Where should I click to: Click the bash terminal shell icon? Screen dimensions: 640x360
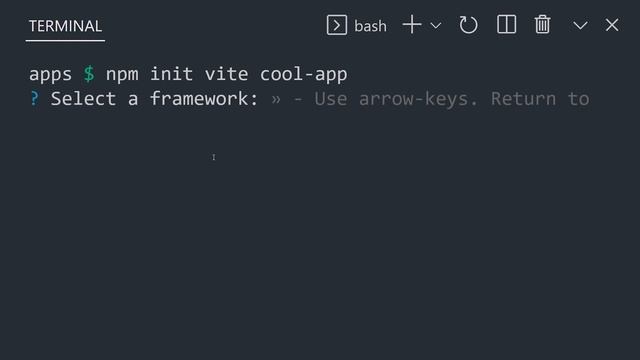tap(337, 25)
